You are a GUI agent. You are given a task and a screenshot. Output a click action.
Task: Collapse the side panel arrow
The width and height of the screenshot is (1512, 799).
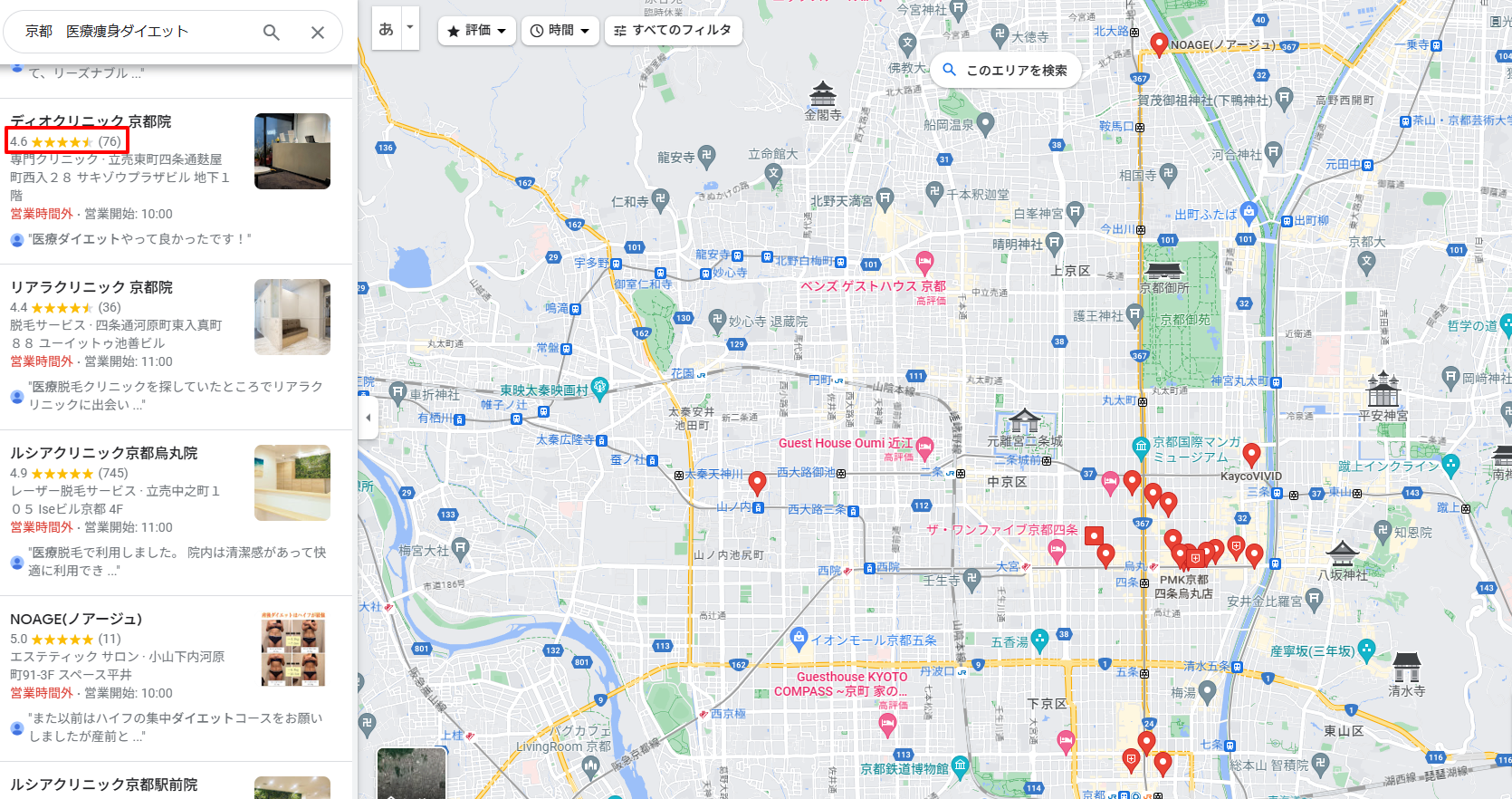[x=368, y=418]
